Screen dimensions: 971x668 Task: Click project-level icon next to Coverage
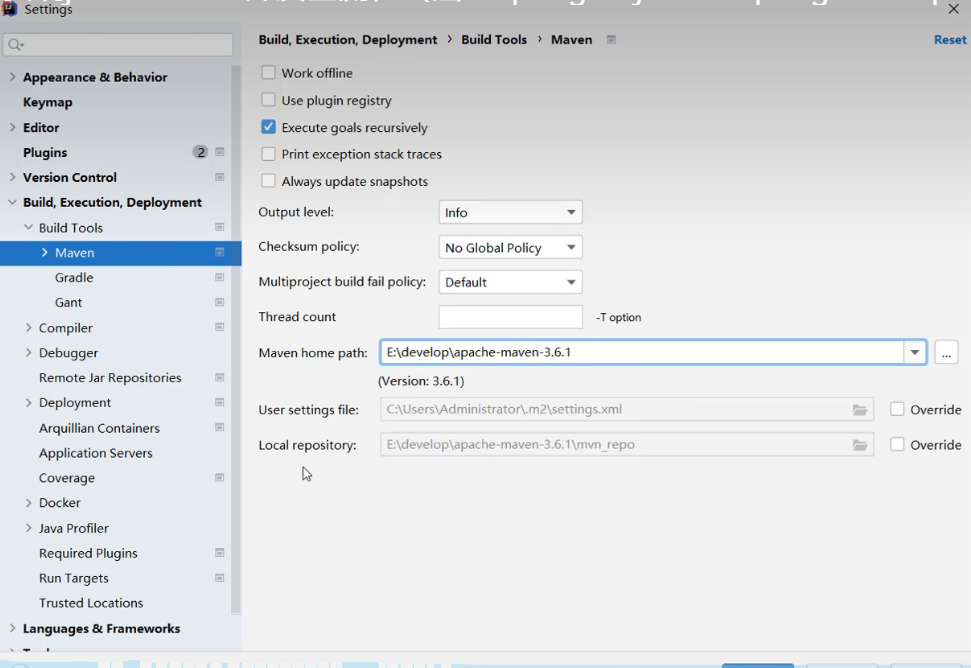(x=220, y=478)
